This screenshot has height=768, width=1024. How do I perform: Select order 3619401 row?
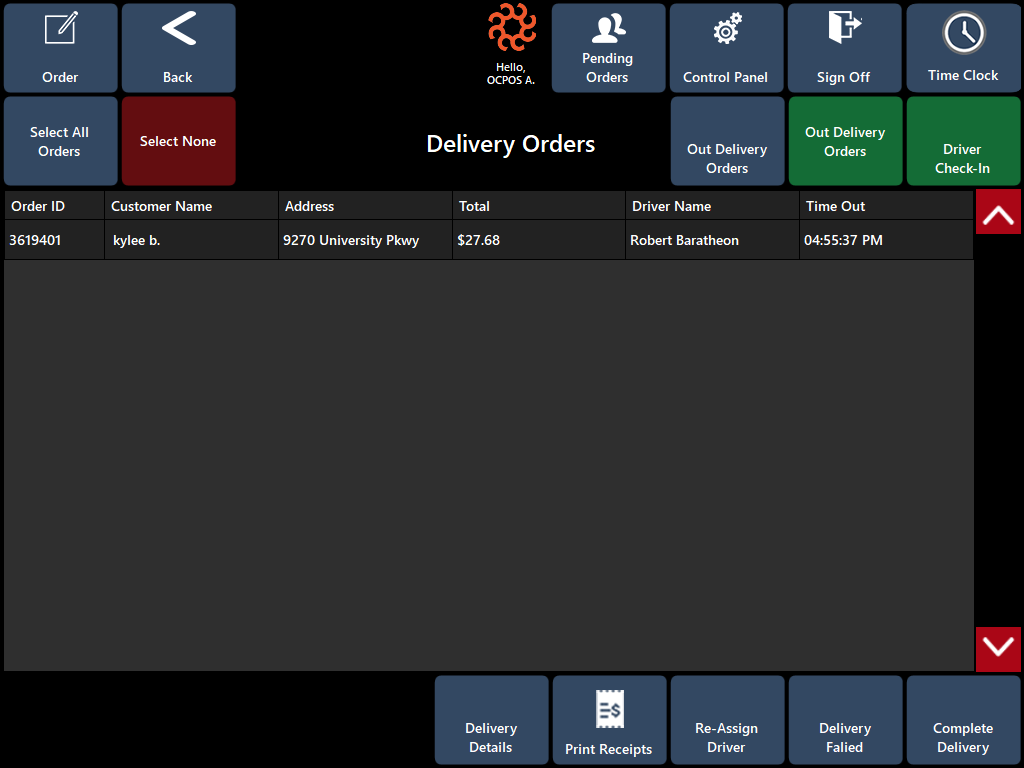(488, 240)
